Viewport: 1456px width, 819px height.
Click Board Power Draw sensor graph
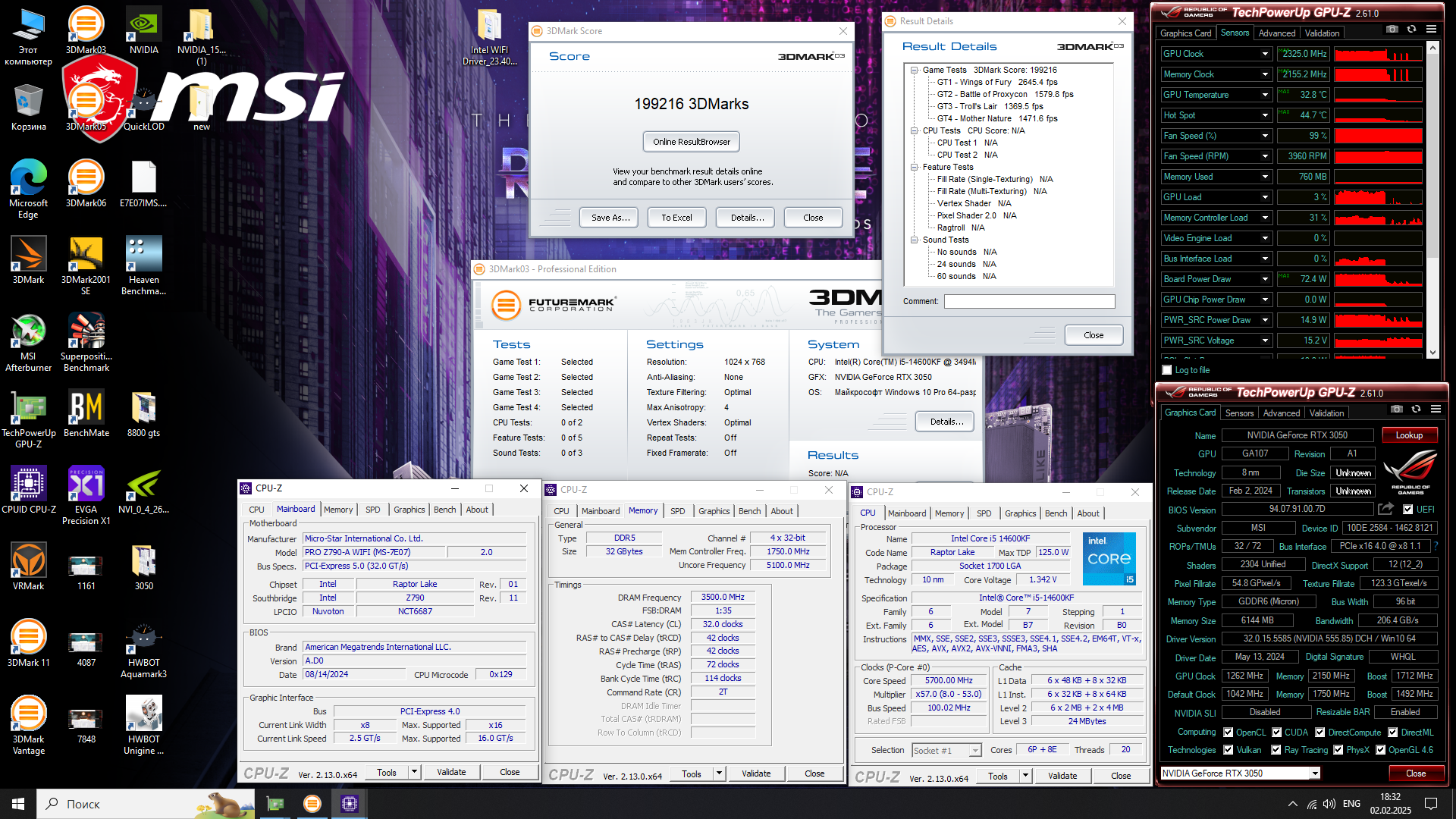point(1378,279)
